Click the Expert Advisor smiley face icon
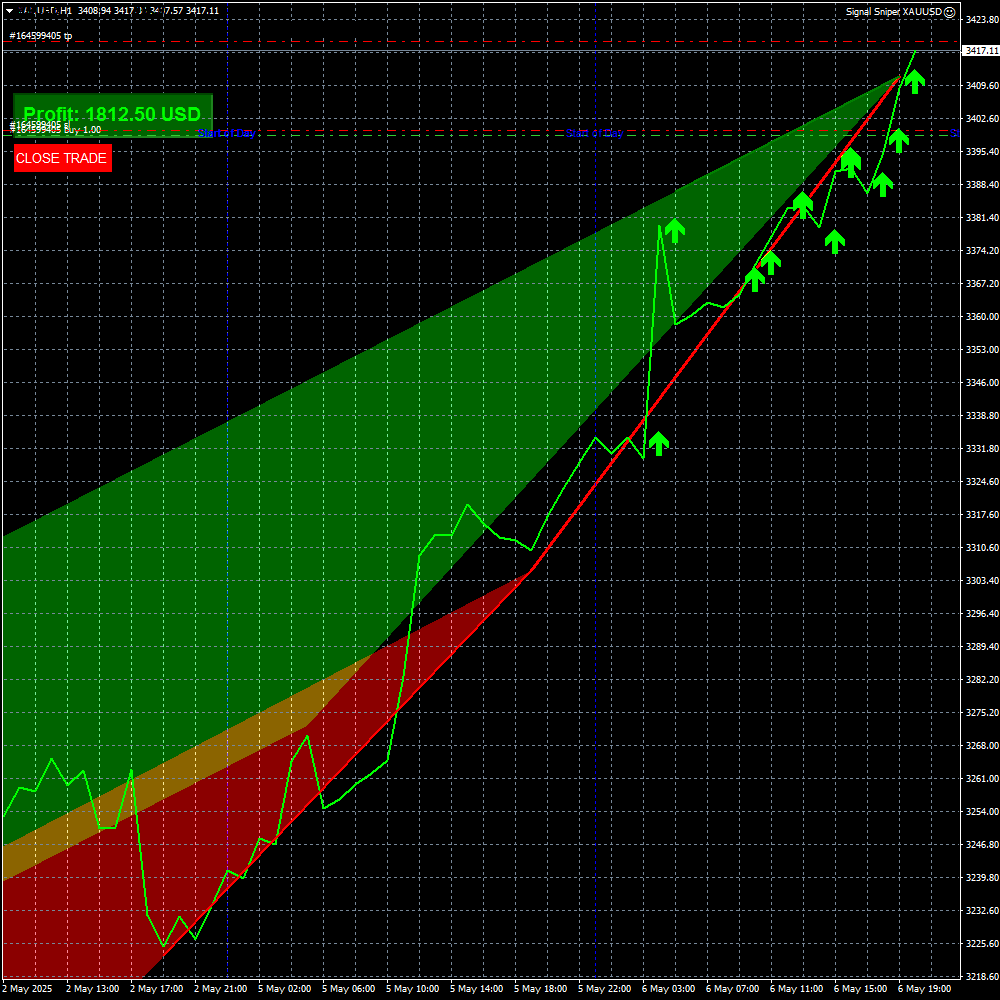The height and width of the screenshot is (1000, 1000). click(950, 11)
